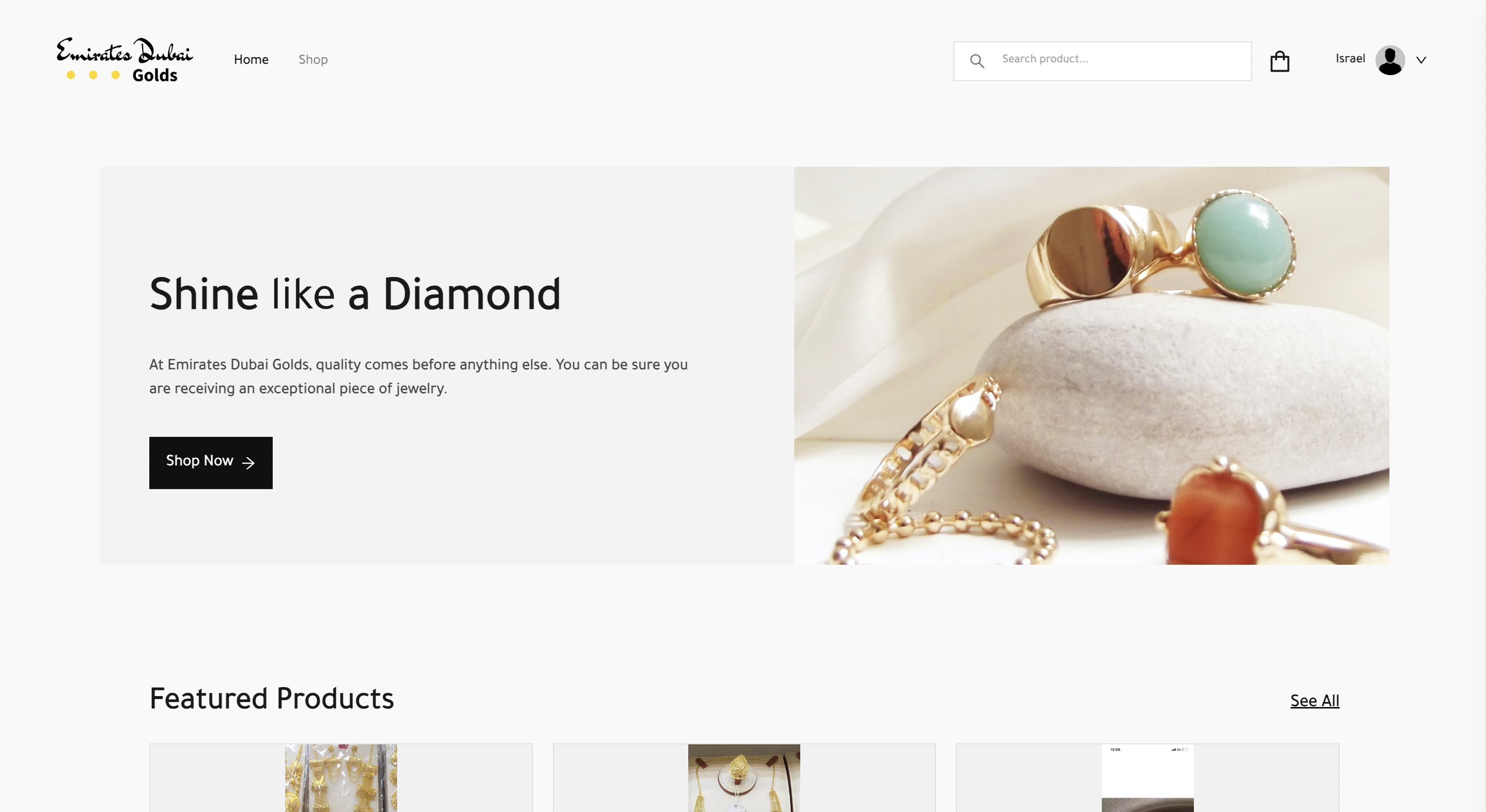Screen dimensions: 1486x812
Task: Go to the Home menu item
Action: [251, 59]
